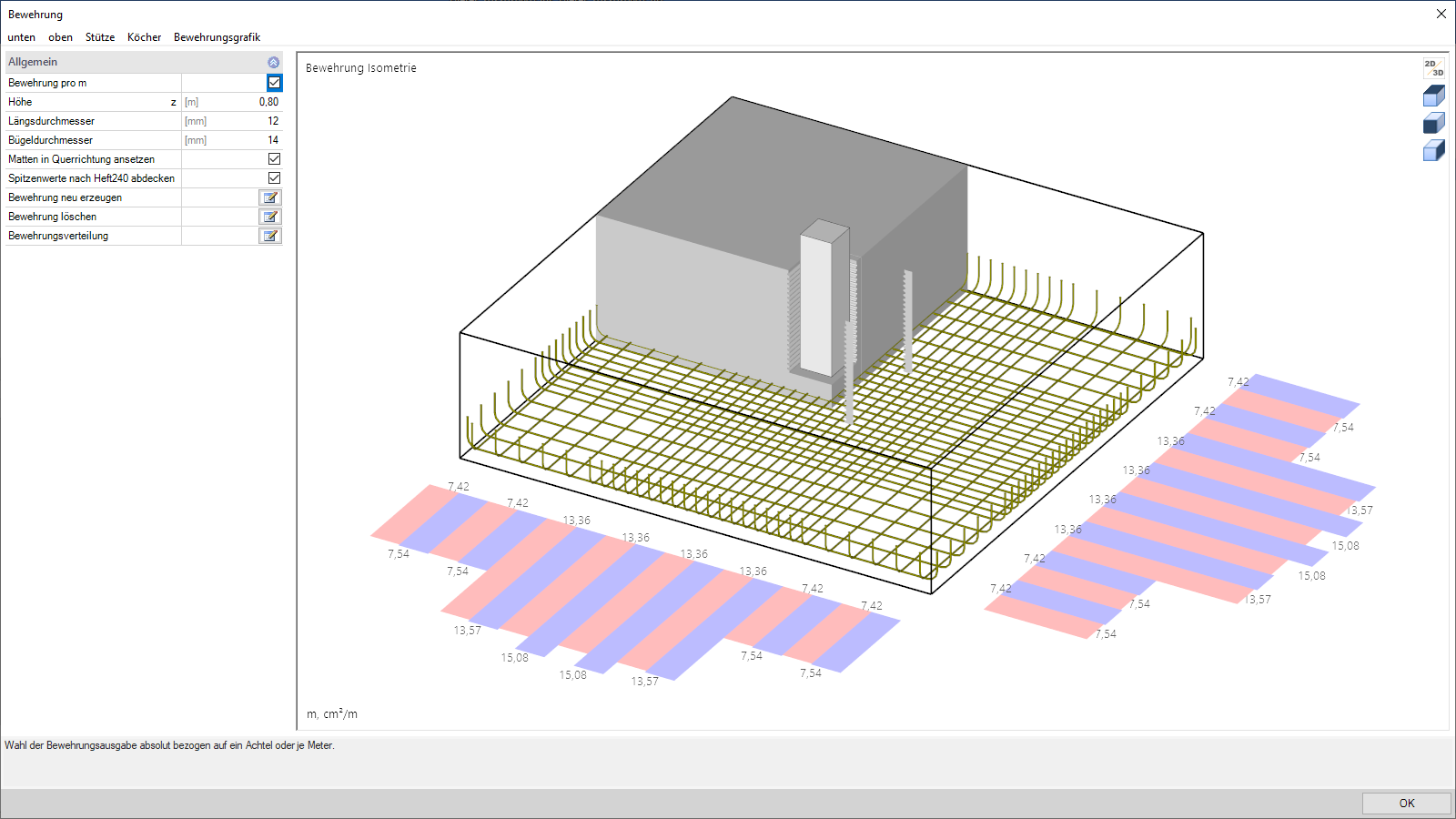The width and height of the screenshot is (1456, 819).
Task: Open the Stütze menu
Action: coord(100,37)
